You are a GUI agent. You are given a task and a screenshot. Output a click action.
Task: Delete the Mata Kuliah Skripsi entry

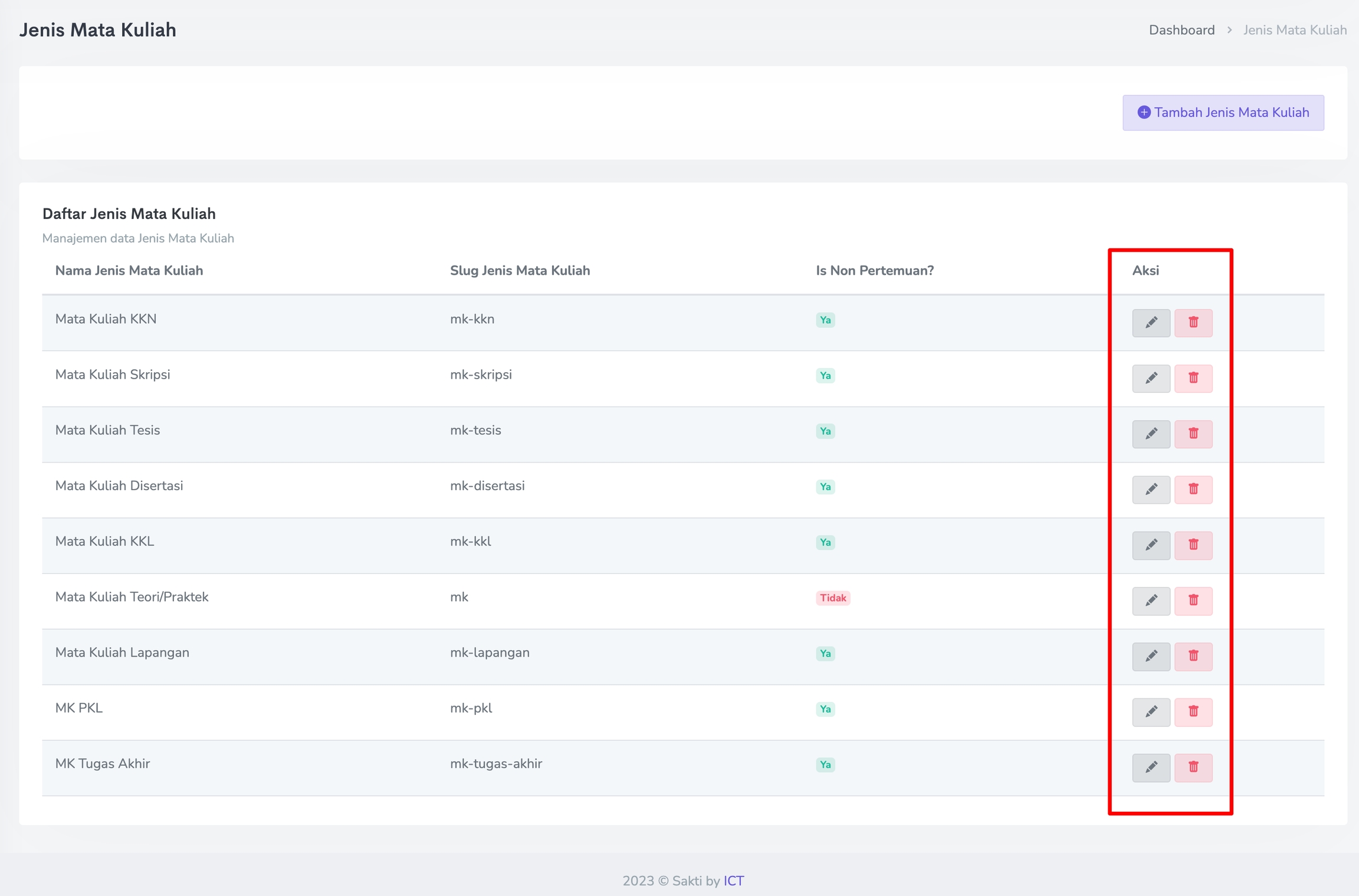click(1193, 378)
